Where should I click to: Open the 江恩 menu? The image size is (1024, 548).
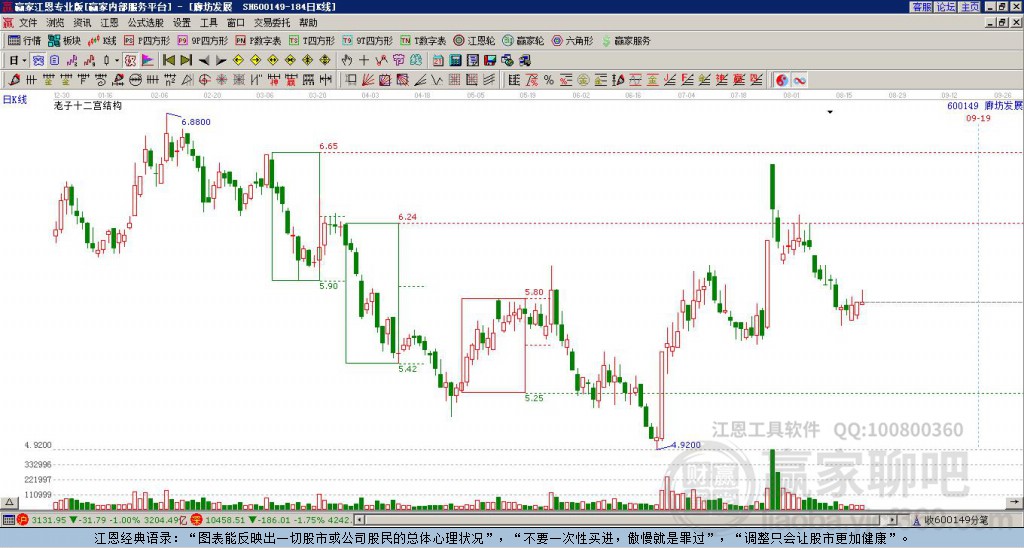coord(110,23)
